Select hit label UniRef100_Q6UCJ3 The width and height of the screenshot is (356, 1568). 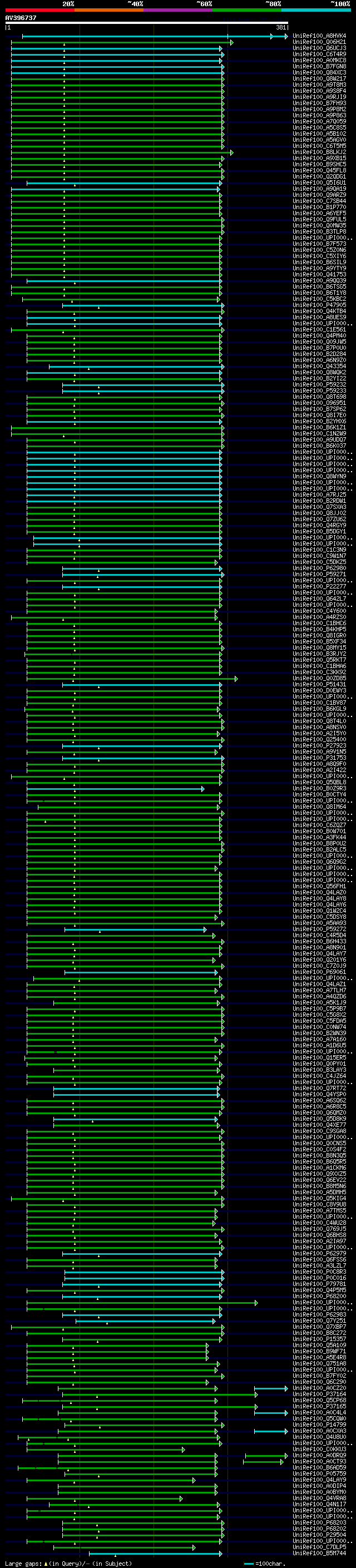[319, 48]
